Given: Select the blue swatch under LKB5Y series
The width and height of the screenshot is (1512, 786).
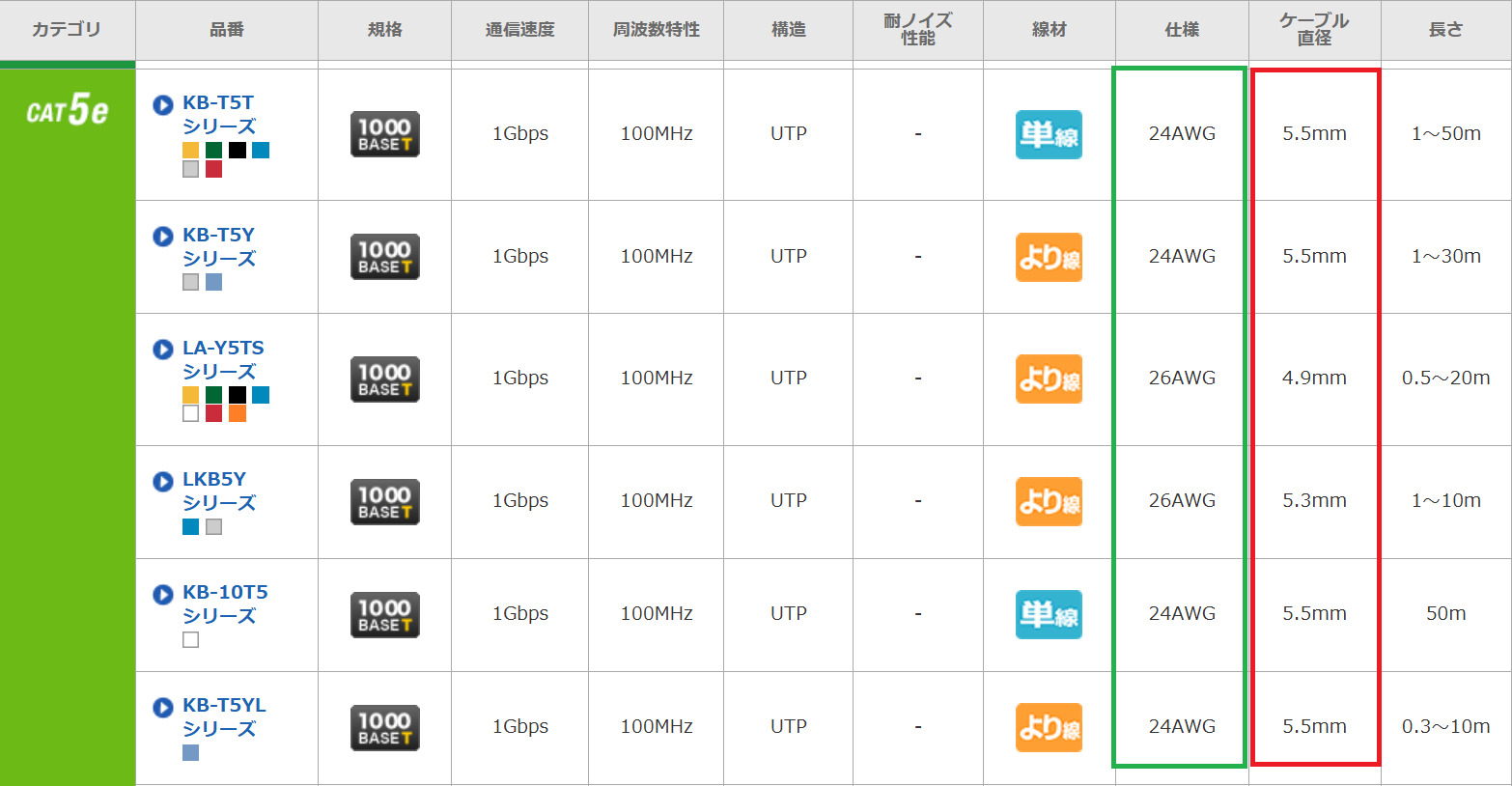Looking at the screenshot, I should pyautogui.click(x=191, y=526).
